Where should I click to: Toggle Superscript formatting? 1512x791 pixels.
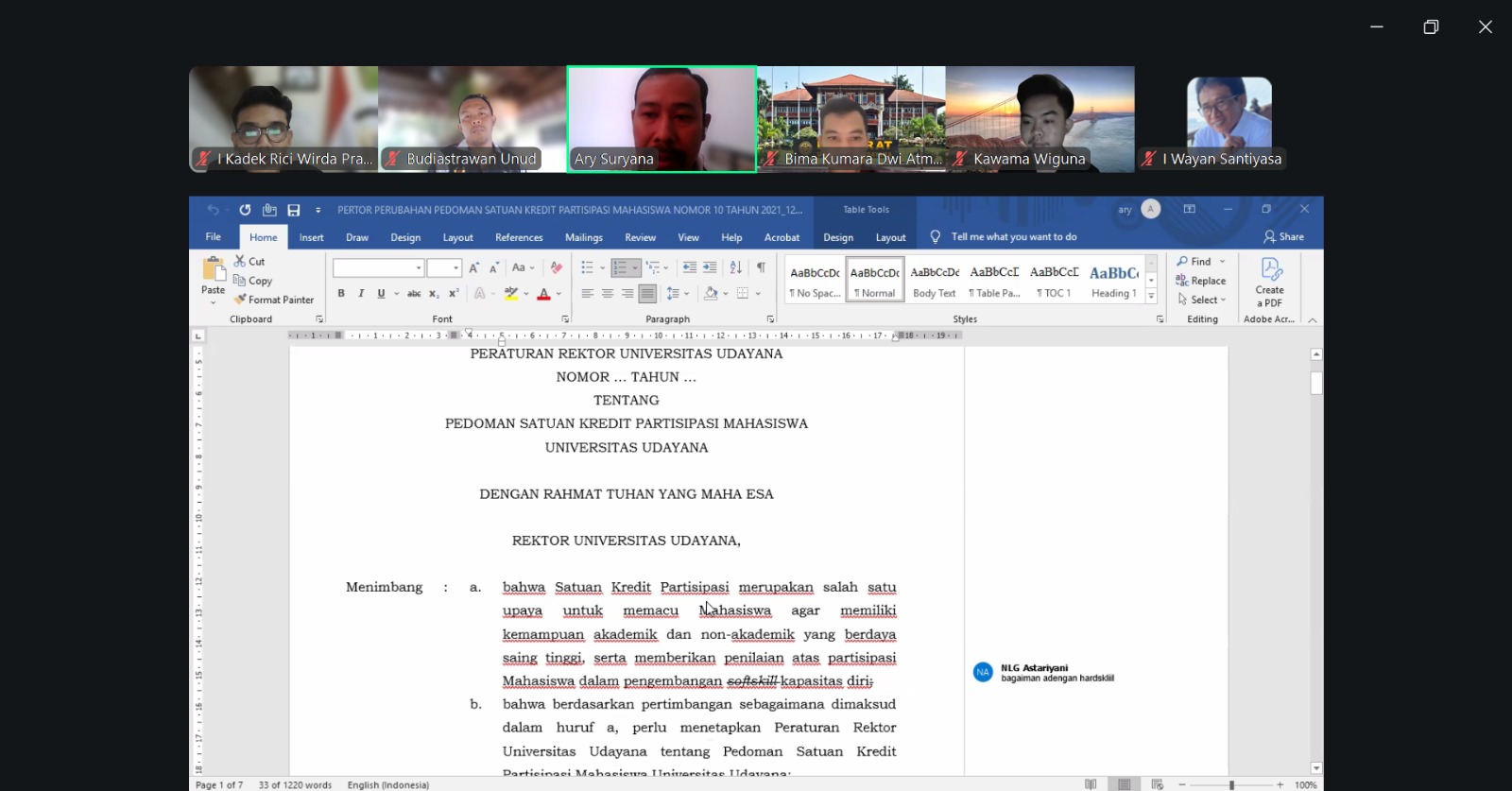454,294
